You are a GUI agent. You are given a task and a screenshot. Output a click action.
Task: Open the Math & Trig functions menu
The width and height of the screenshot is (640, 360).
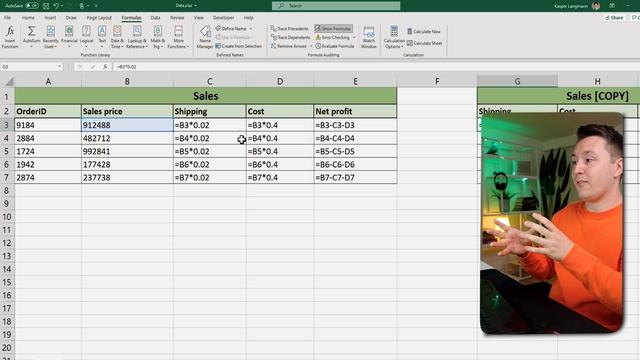[x=158, y=37]
